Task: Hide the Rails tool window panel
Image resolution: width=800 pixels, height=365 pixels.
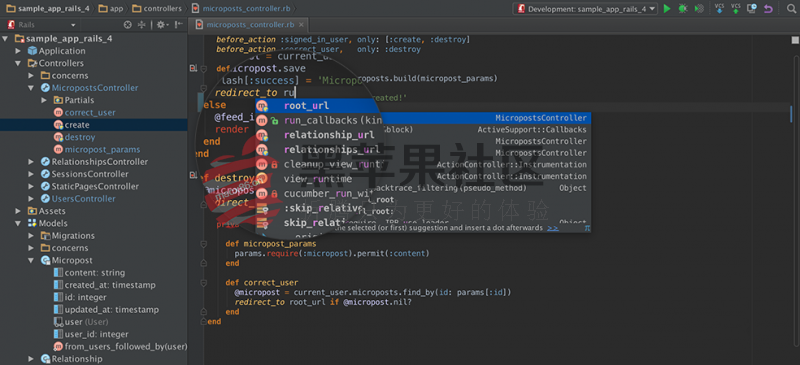Action: pos(179,25)
